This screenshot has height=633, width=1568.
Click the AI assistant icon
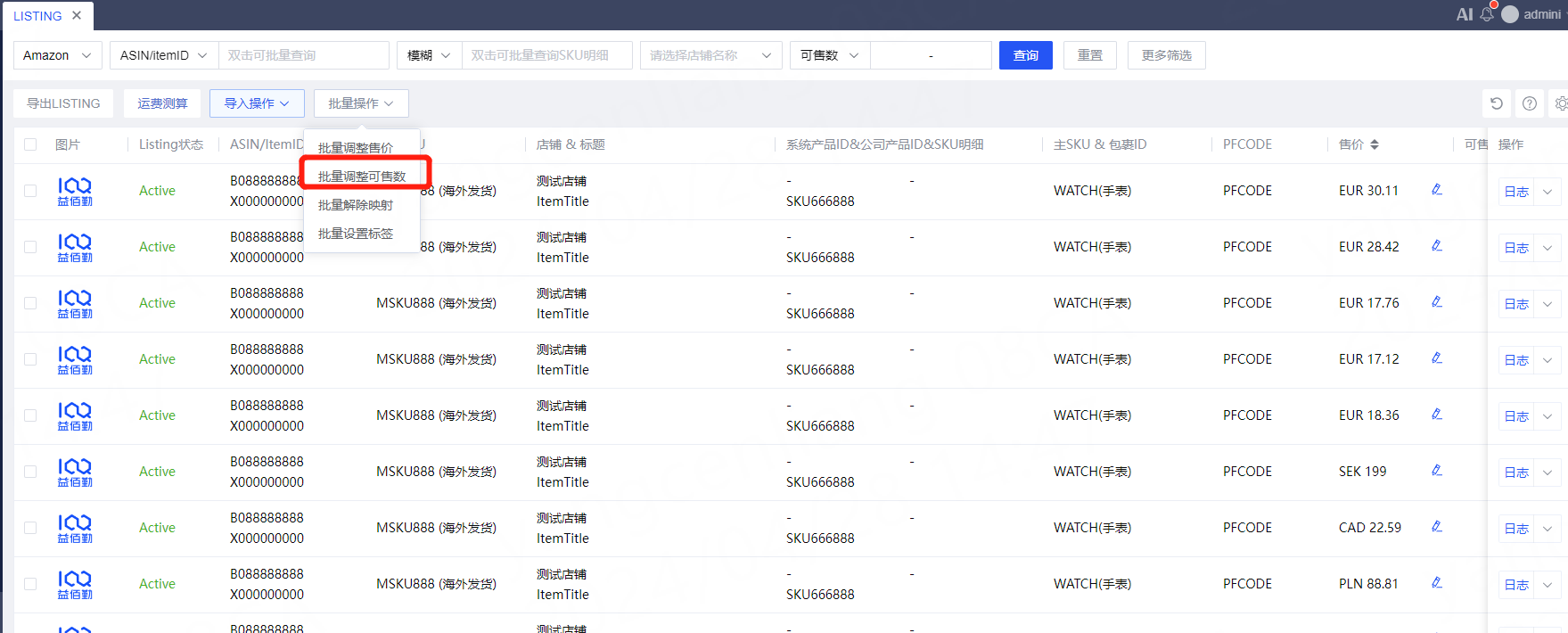pyautogui.click(x=1465, y=14)
